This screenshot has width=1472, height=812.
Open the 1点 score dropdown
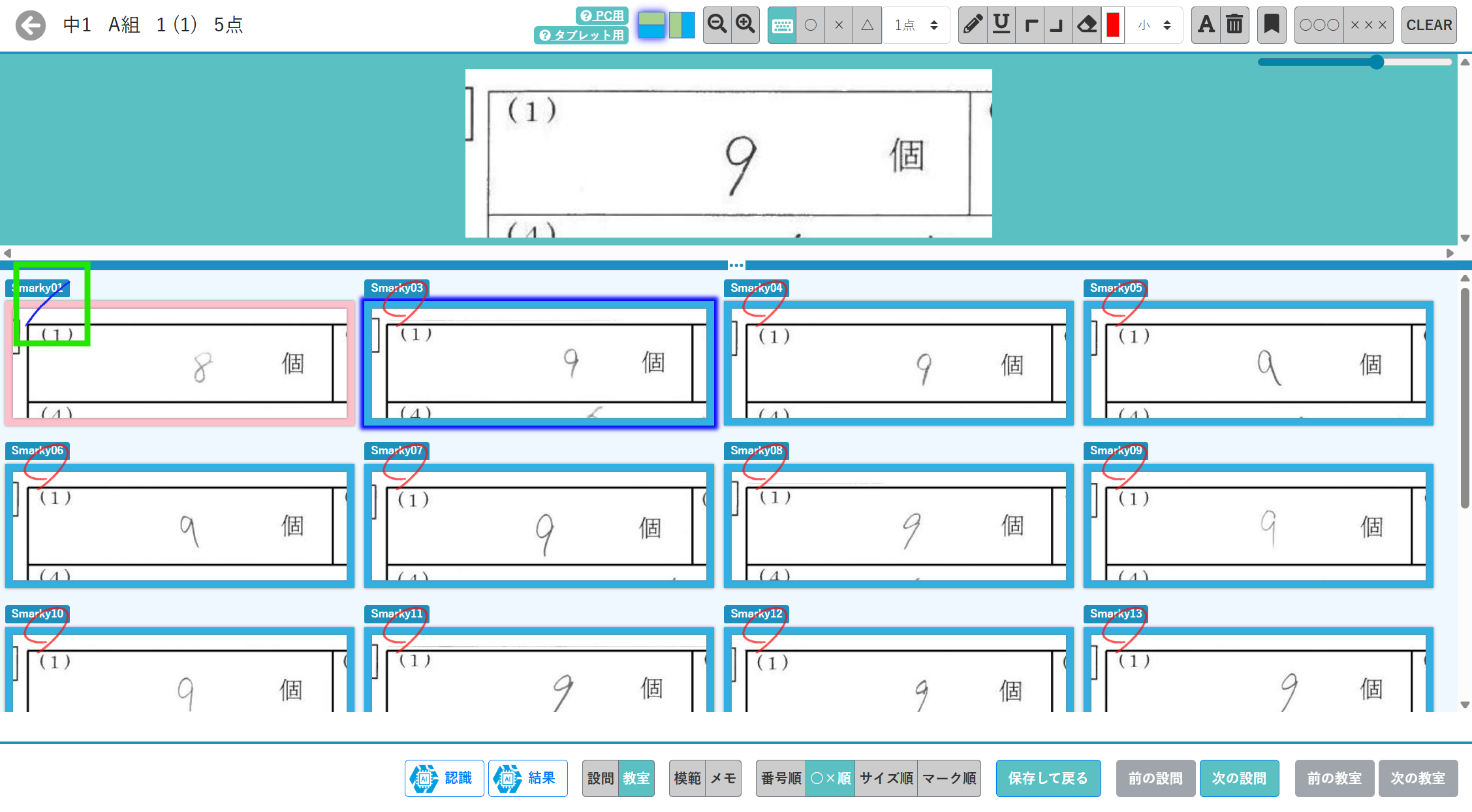(x=916, y=25)
